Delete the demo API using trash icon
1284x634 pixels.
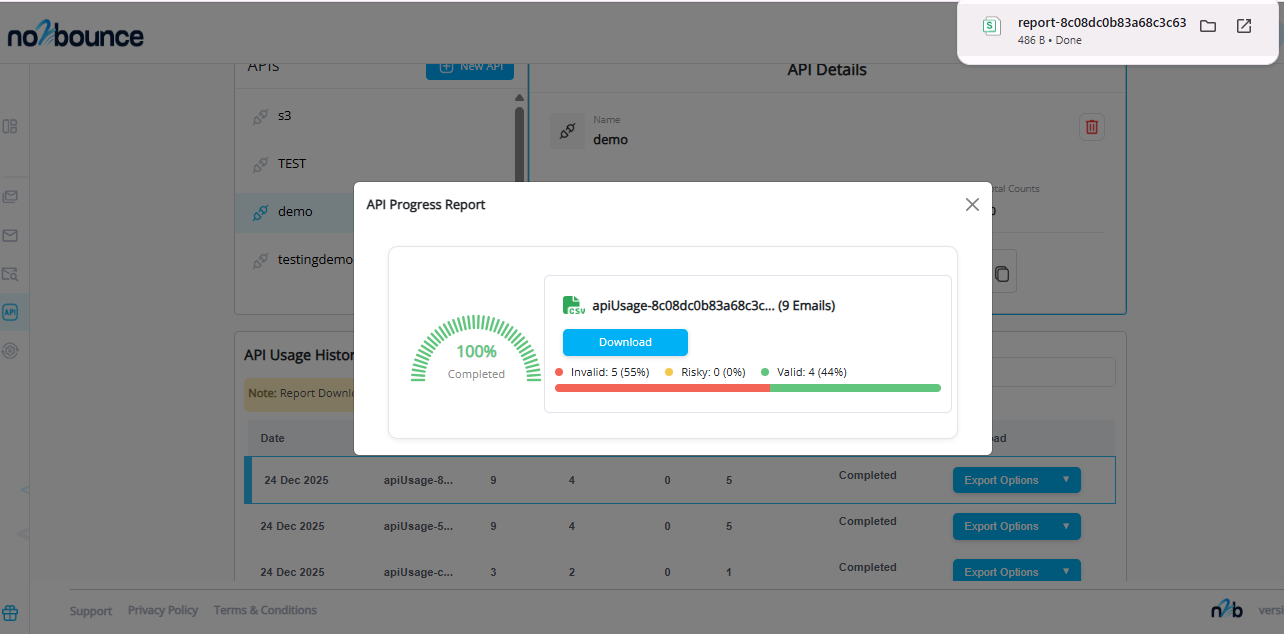click(1091, 127)
